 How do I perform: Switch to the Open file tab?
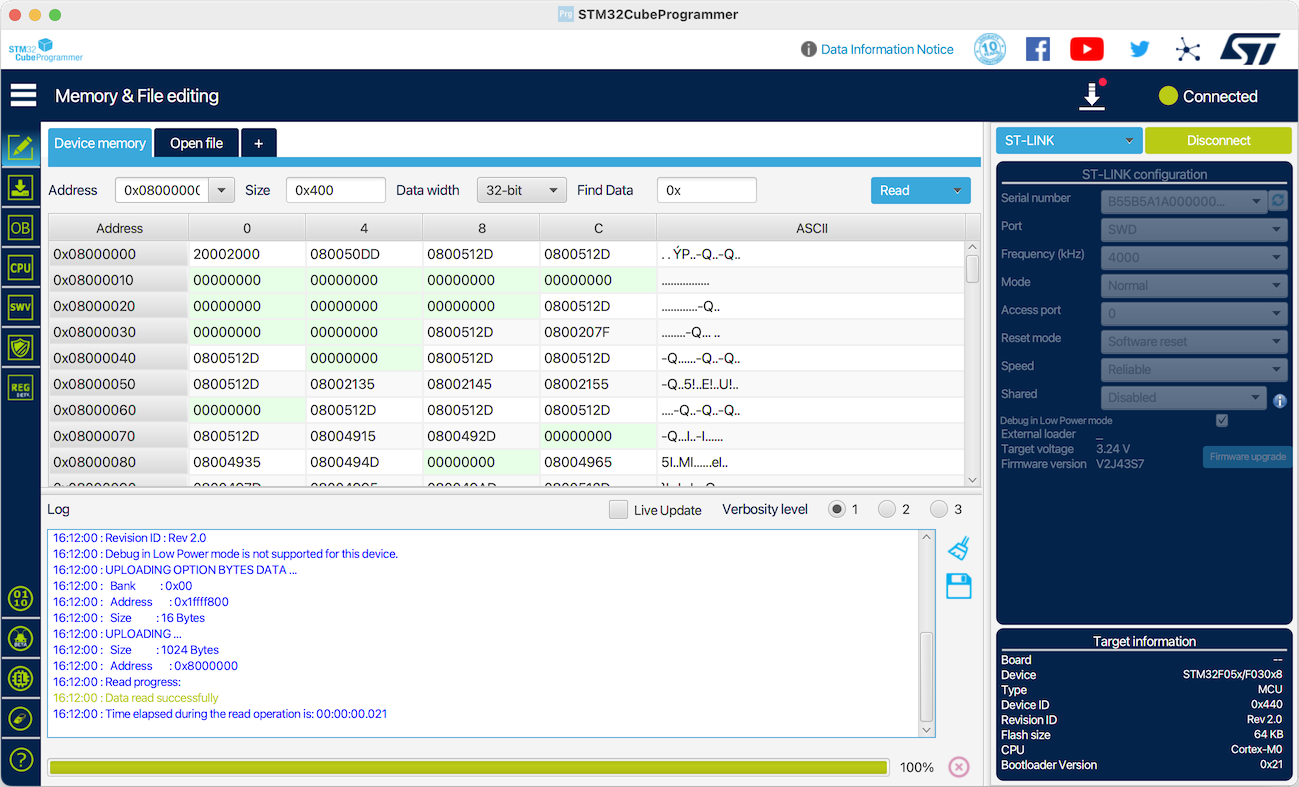[x=196, y=143]
